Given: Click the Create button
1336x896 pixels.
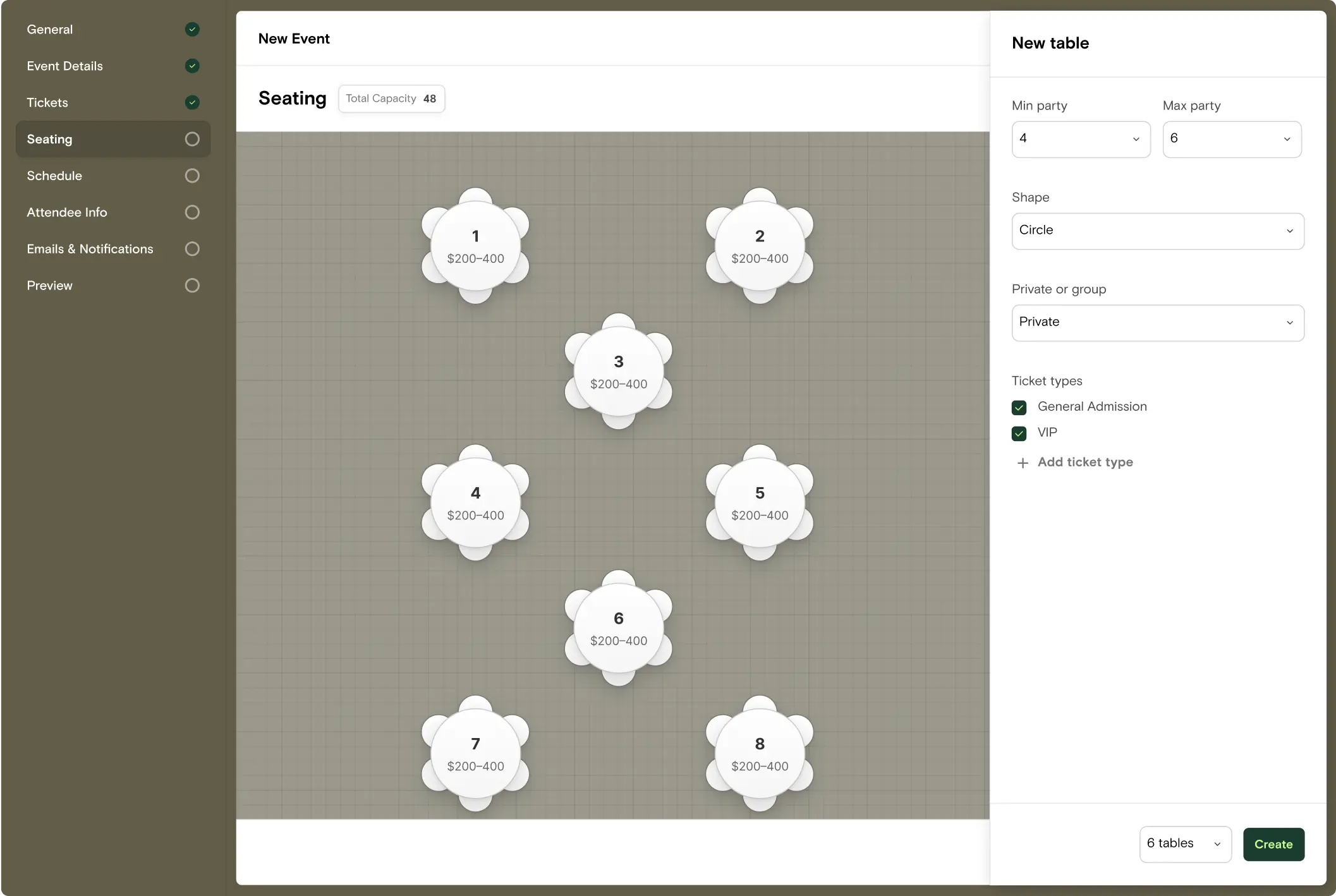Looking at the screenshot, I should (1273, 844).
